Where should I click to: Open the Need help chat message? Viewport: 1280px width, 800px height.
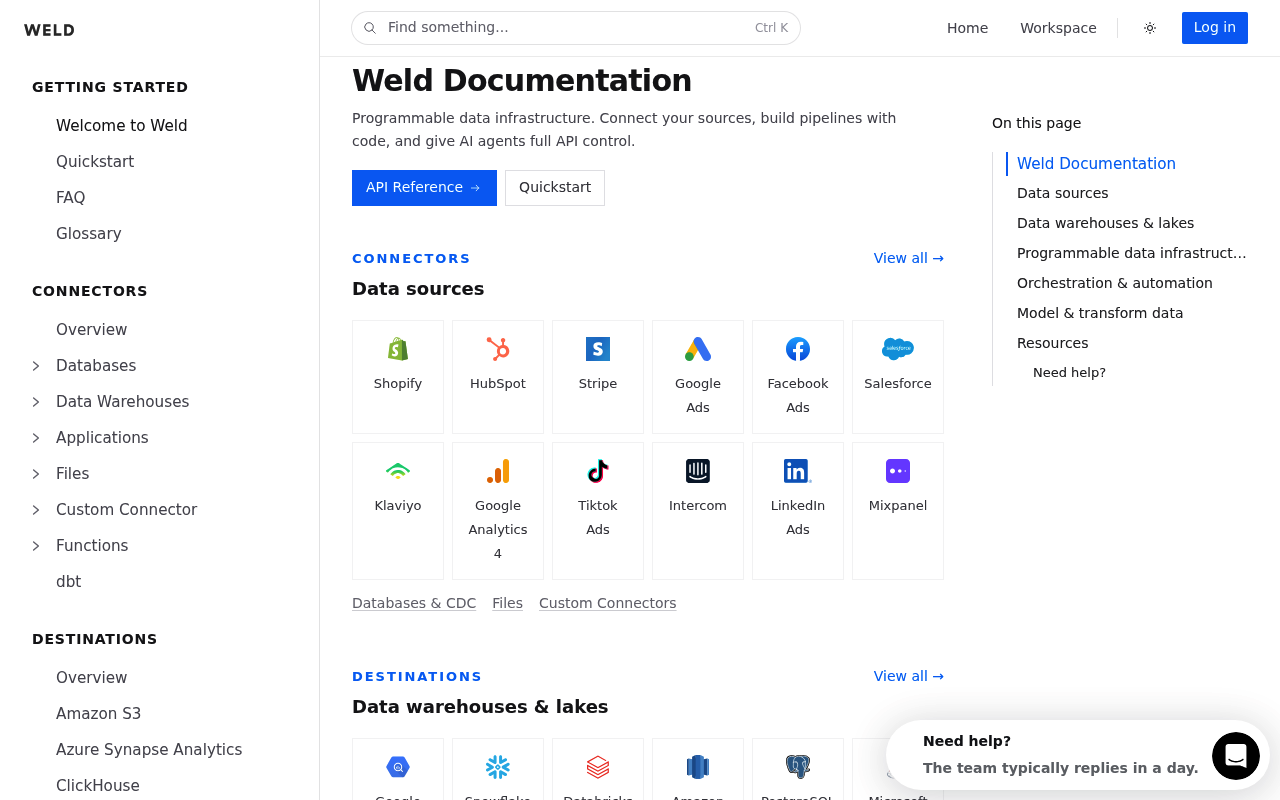[x=1060, y=755]
